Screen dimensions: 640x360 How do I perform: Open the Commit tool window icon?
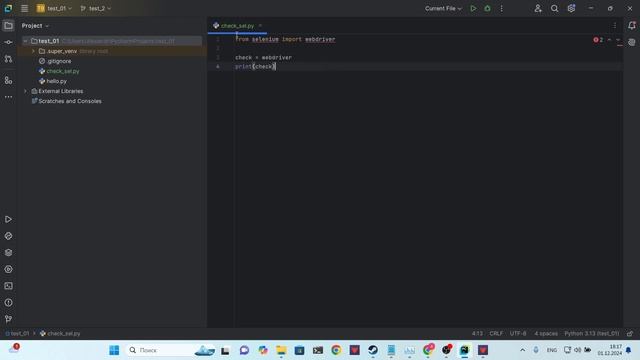pyautogui.click(x=8, y=42)
